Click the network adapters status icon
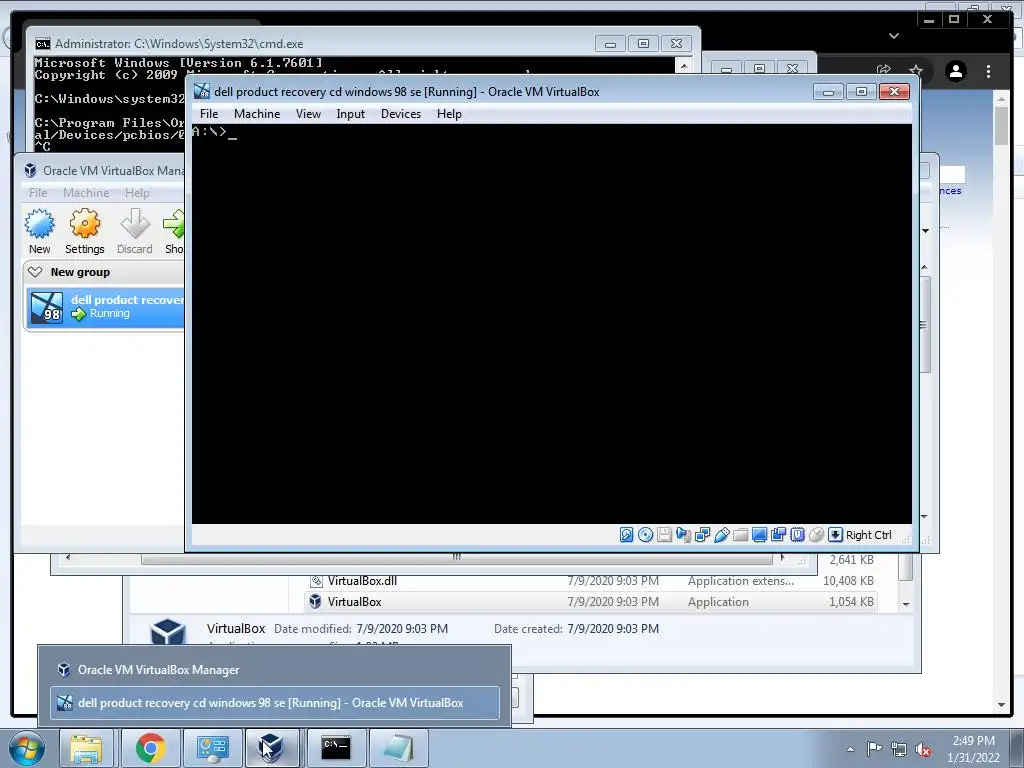The height and width of the screenshot is (768, 1024). [x=703, y=535]
